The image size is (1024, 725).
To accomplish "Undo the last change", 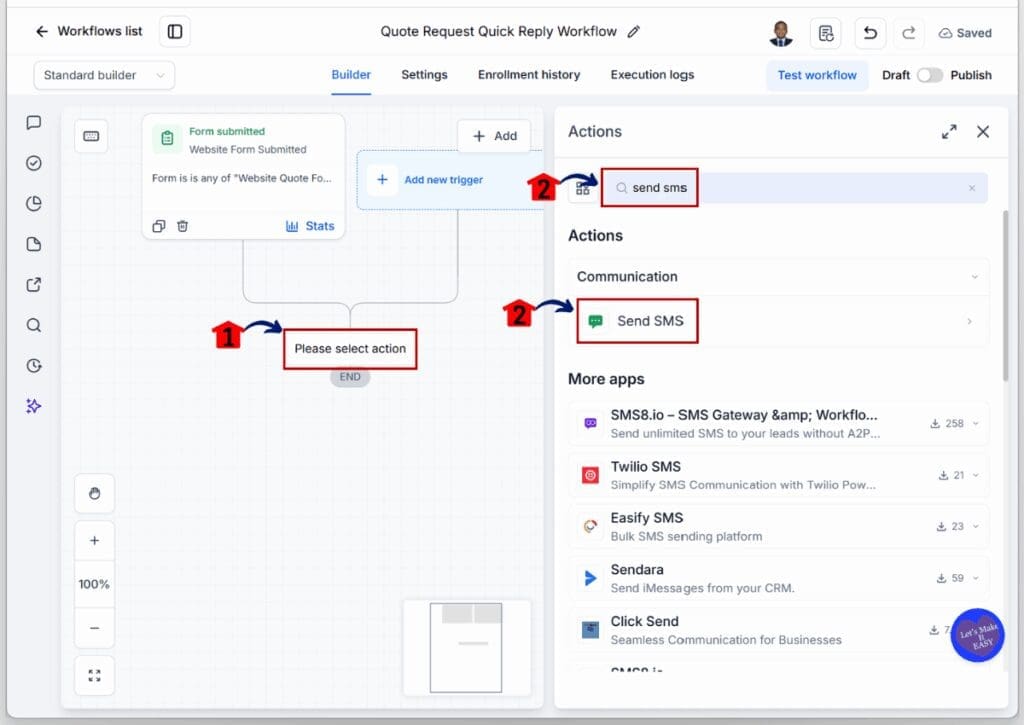I will click(x=870, y=33).
